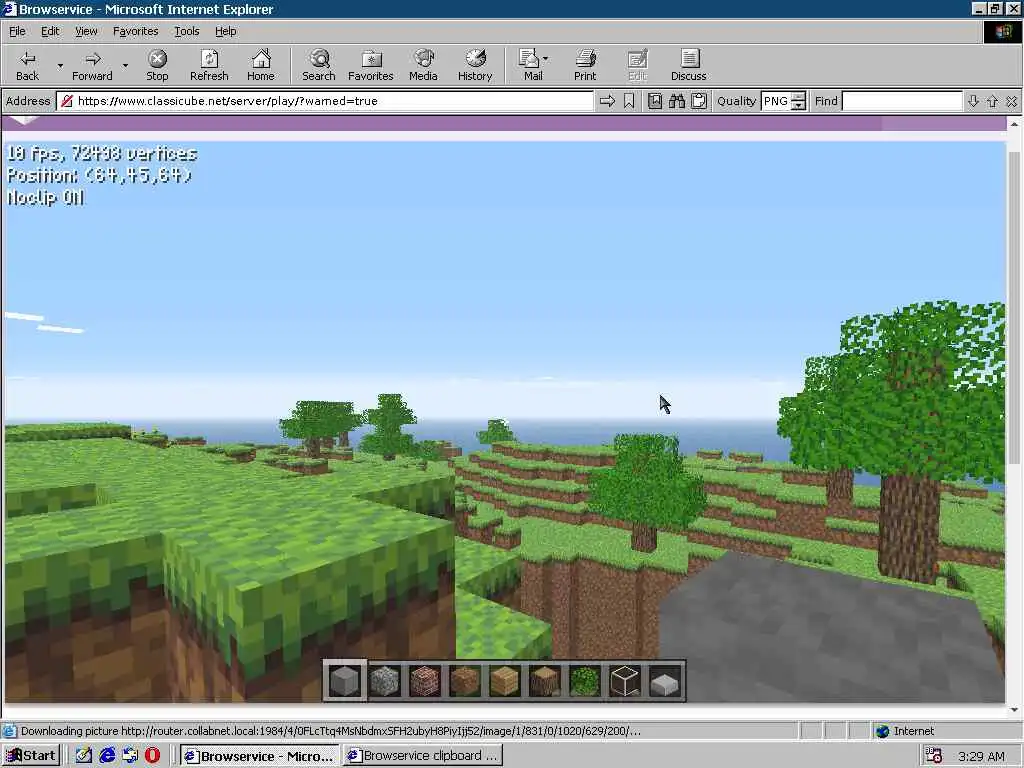Select the leaves block in hotbar
This screenshot has width=1024, height=768.
coord(584,680)
